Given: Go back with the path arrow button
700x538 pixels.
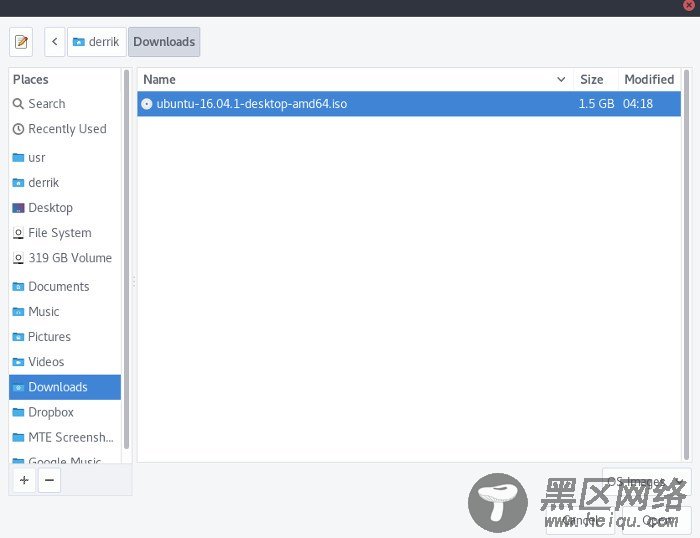Looking at the screenshot, I should pos(55,42).
